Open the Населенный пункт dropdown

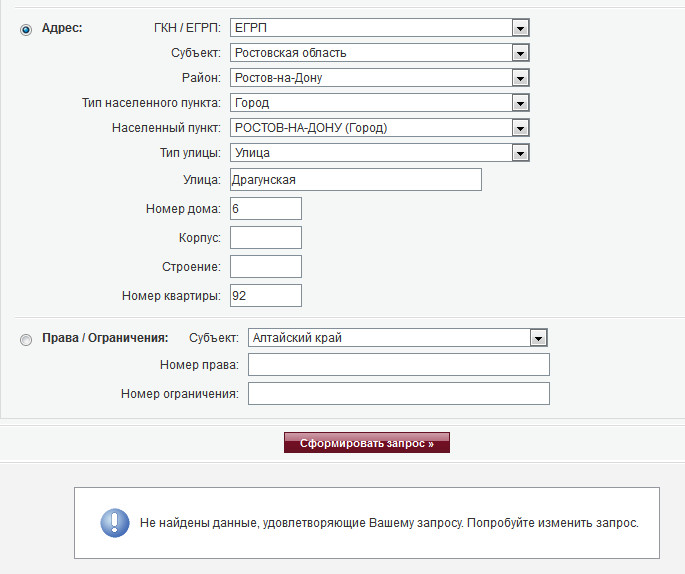[x=379, y=128]
